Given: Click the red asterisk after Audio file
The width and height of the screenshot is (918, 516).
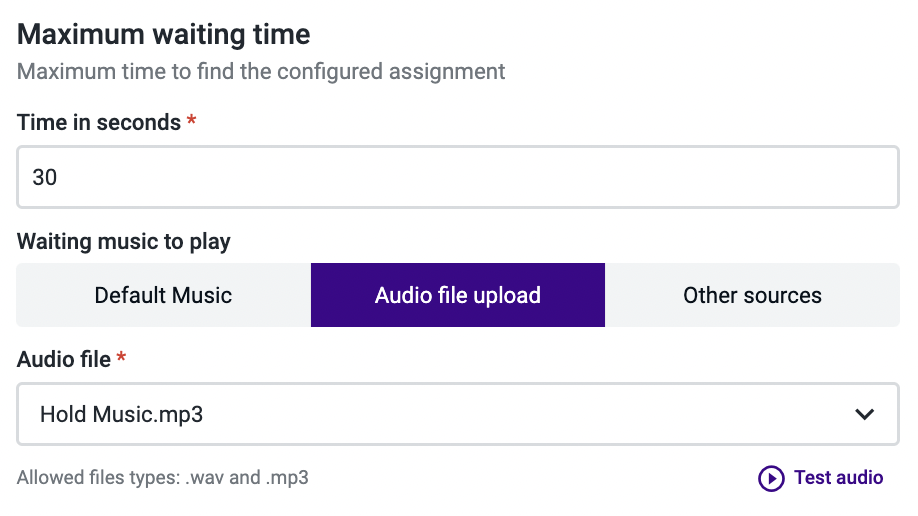Looking at the screenshot, I should pos(122,358).
